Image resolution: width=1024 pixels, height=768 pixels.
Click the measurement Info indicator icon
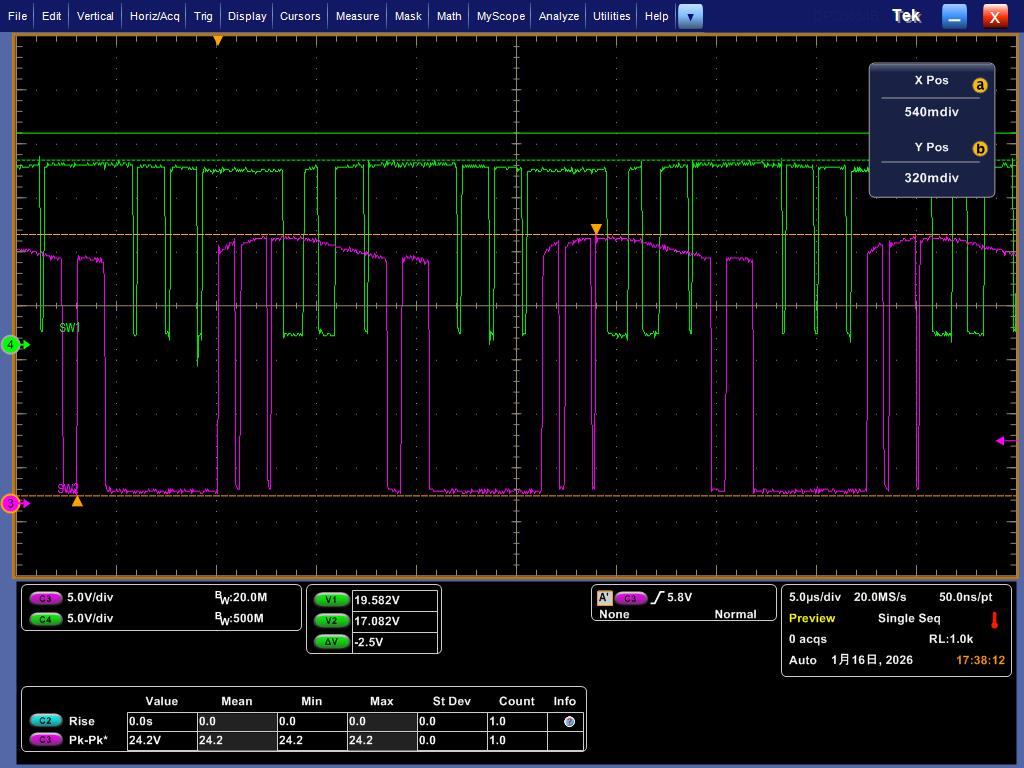569,721
